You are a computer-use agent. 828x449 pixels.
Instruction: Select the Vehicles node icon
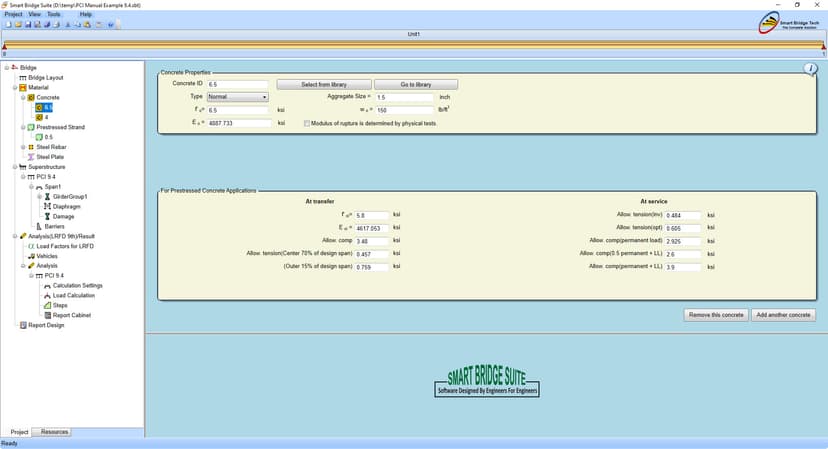(x=31, y=256)
